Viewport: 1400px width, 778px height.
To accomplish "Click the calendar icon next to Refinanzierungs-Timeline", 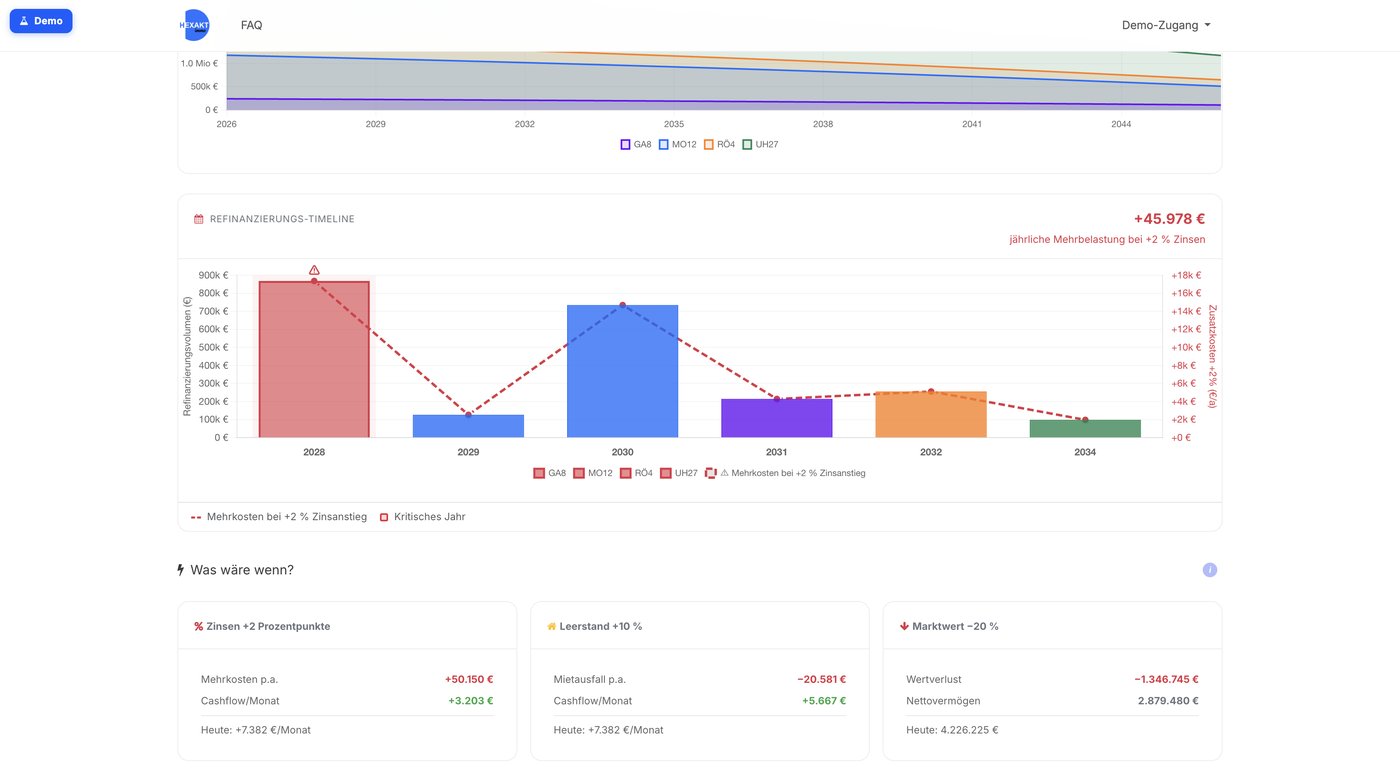I will pyautogui.click(x=199, y=219).
